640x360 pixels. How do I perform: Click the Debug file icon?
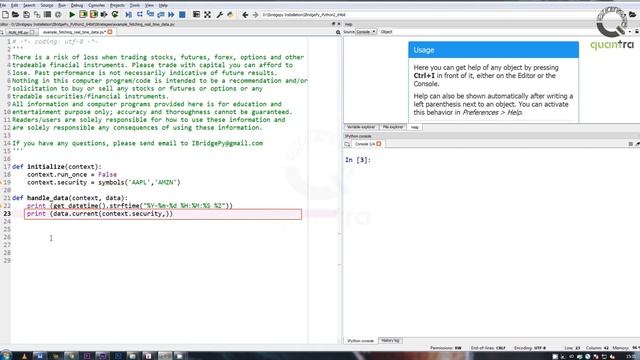pyautogui.click(x=129, y=15)
